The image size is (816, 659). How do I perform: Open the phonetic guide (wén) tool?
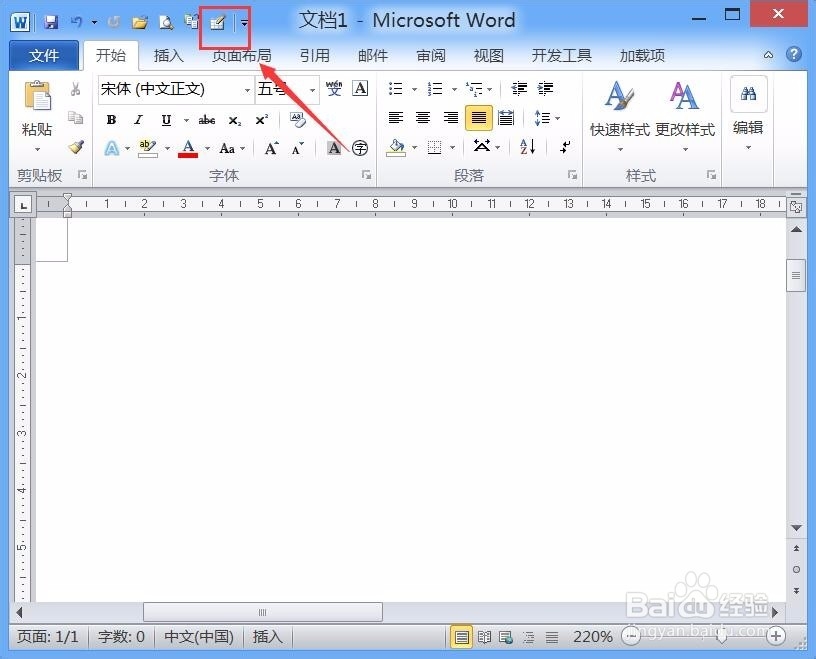(334, 88)
